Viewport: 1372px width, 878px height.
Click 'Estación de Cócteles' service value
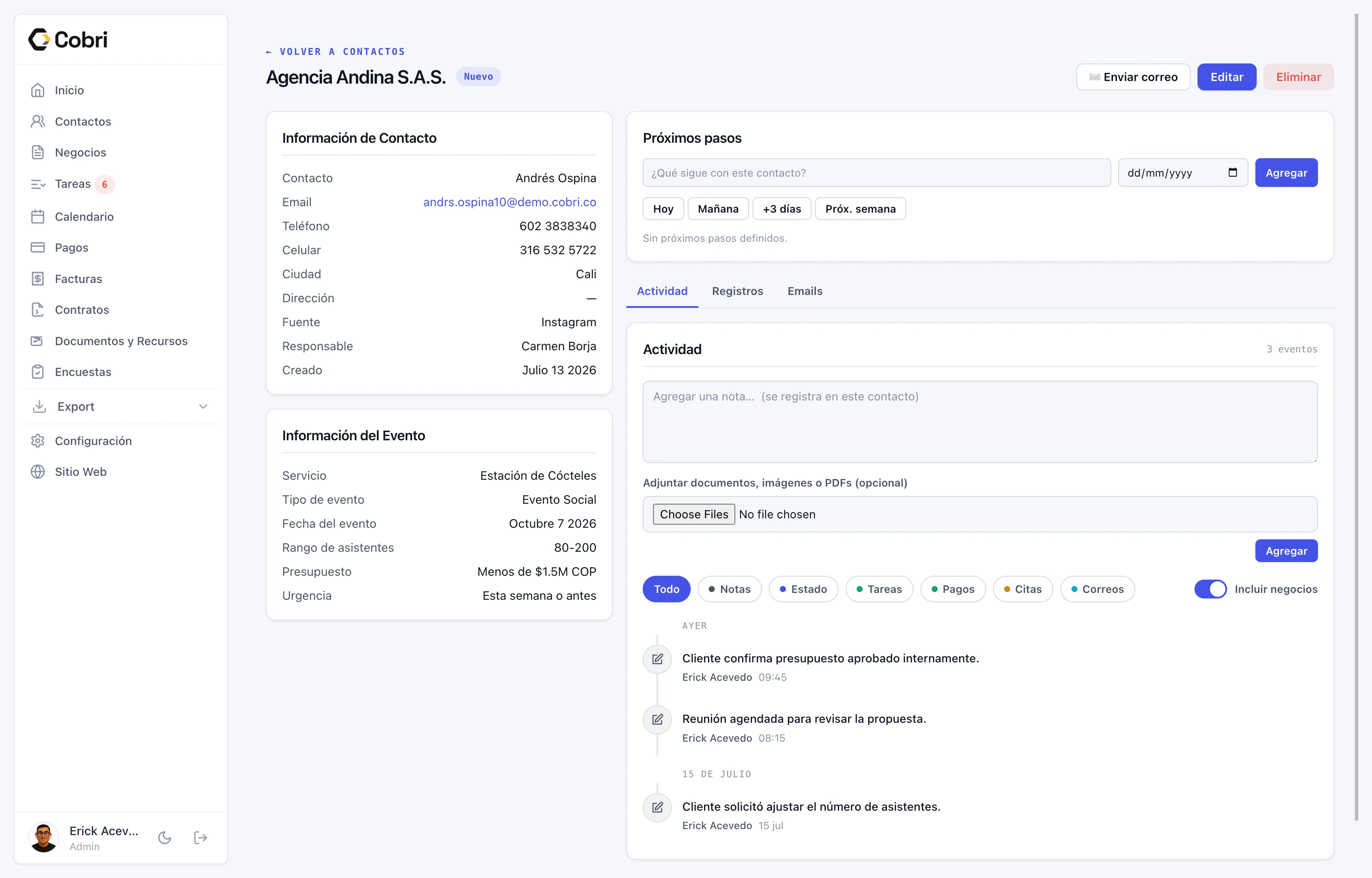(x=538, y=475)
